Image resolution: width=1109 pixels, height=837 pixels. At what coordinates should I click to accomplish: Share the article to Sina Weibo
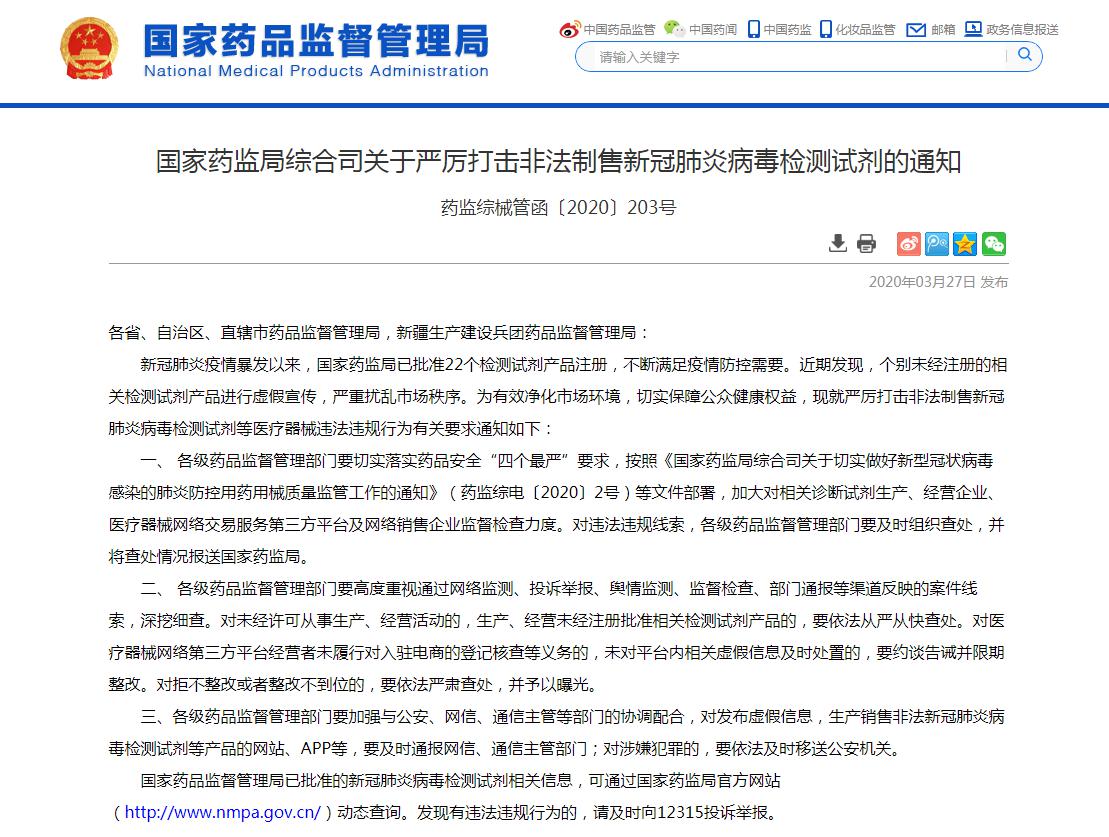tap(909, 243)
